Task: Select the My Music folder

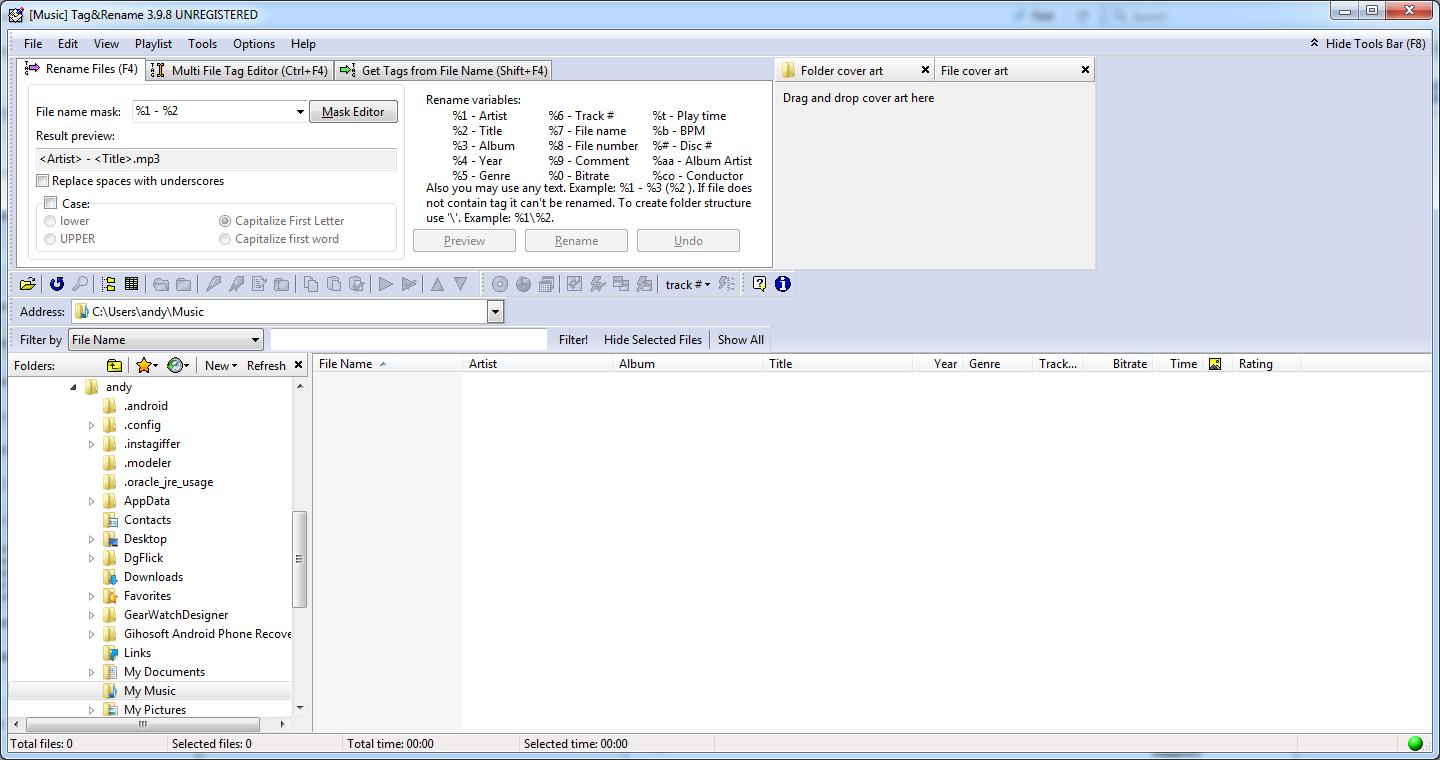Action: click(150, 691)
